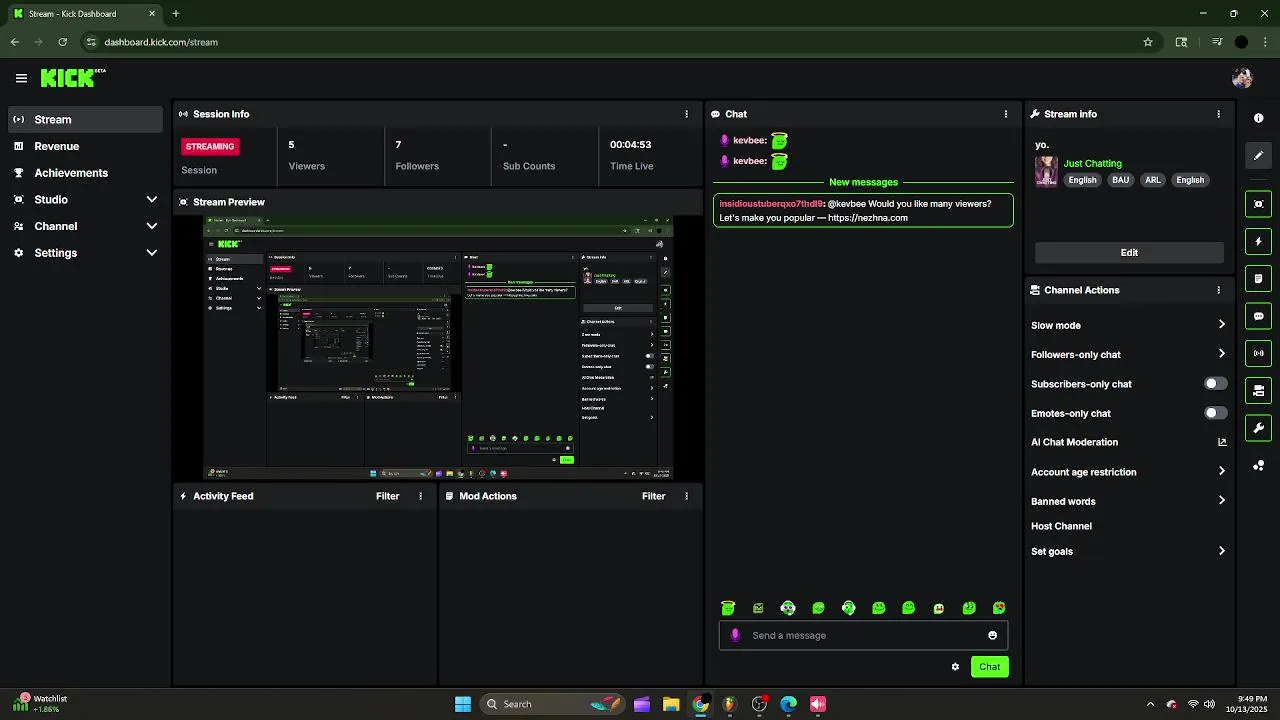The image size is (1280, 720).
Task: Toggle the stream preview widget icon
Action: [x=1258, y=204]
